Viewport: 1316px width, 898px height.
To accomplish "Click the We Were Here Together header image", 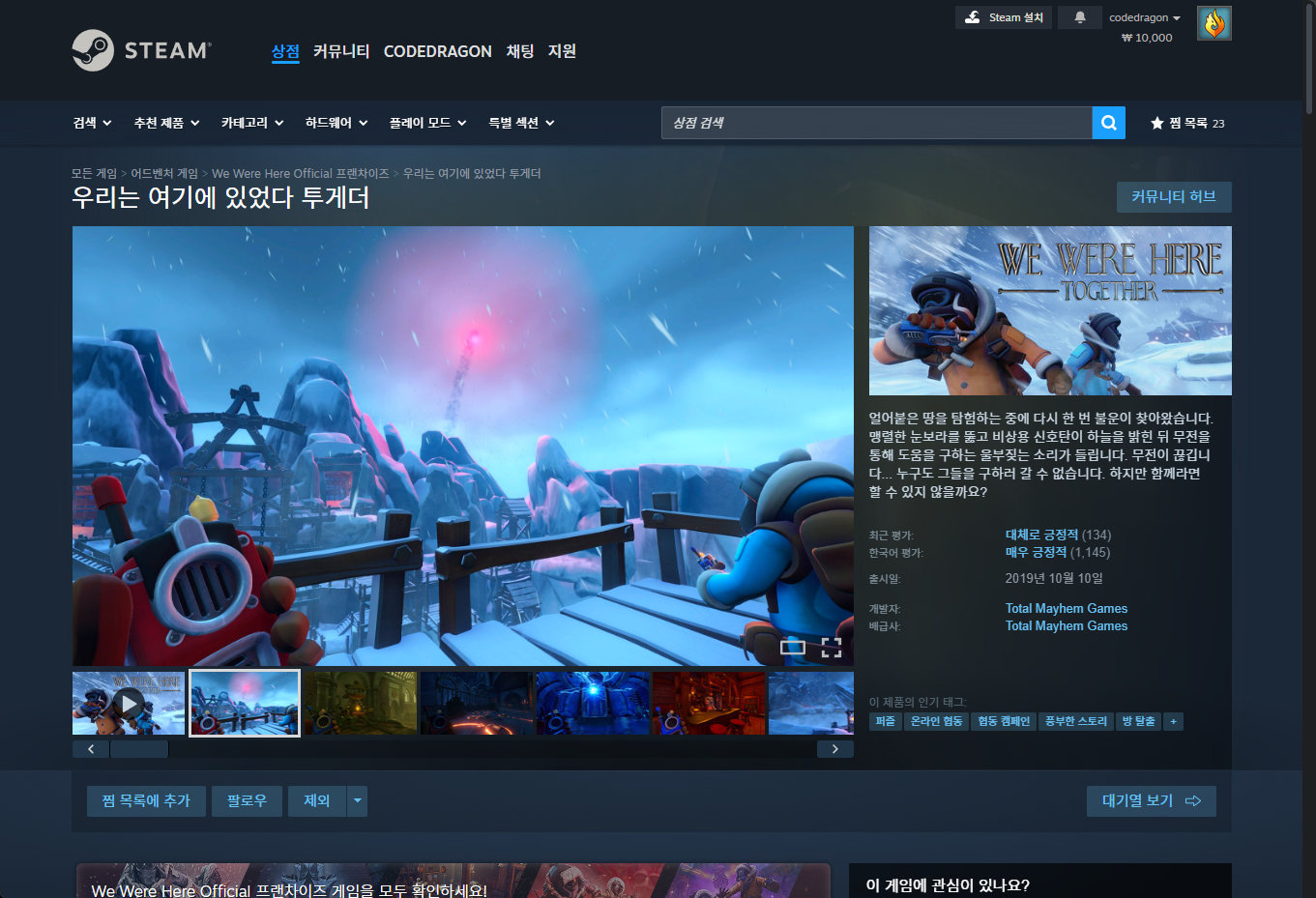I will (1050, 310).
